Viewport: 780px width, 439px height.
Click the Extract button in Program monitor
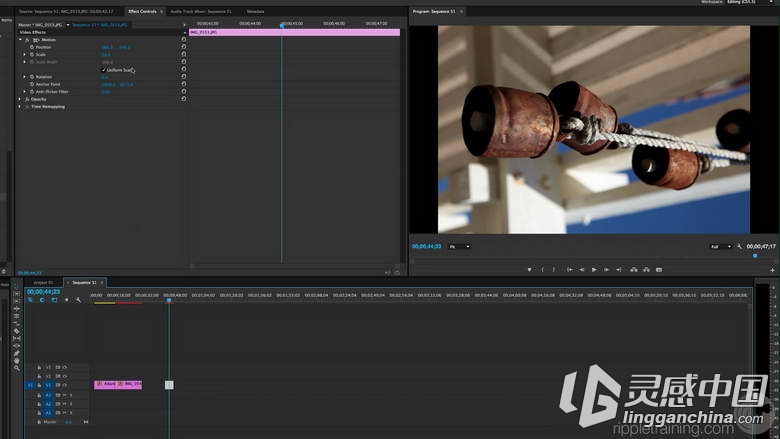(x=646, y=269)
